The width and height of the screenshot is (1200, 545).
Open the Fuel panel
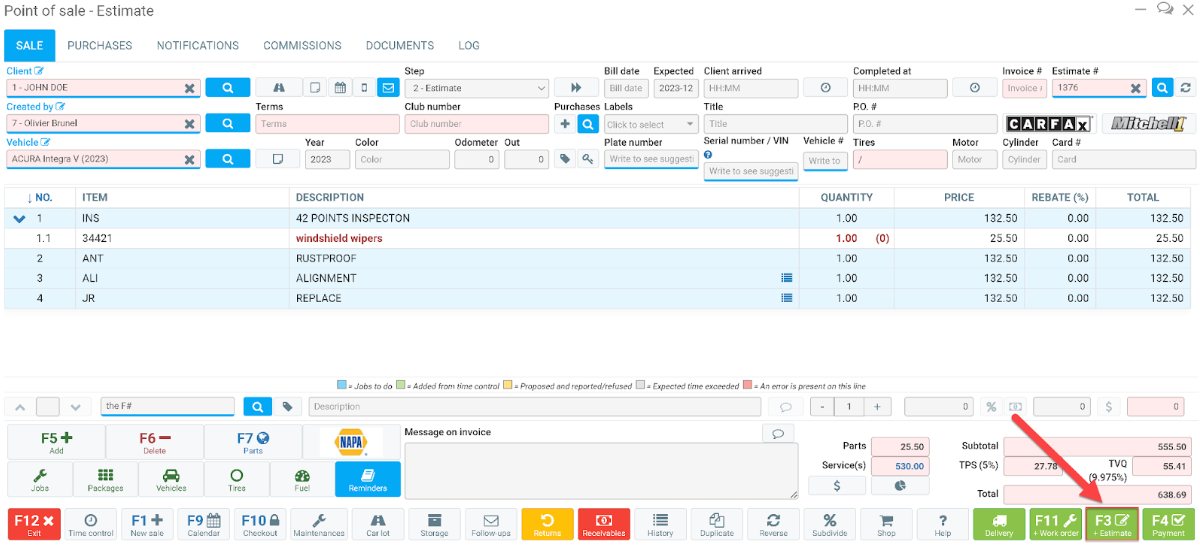tap(302, 480)
